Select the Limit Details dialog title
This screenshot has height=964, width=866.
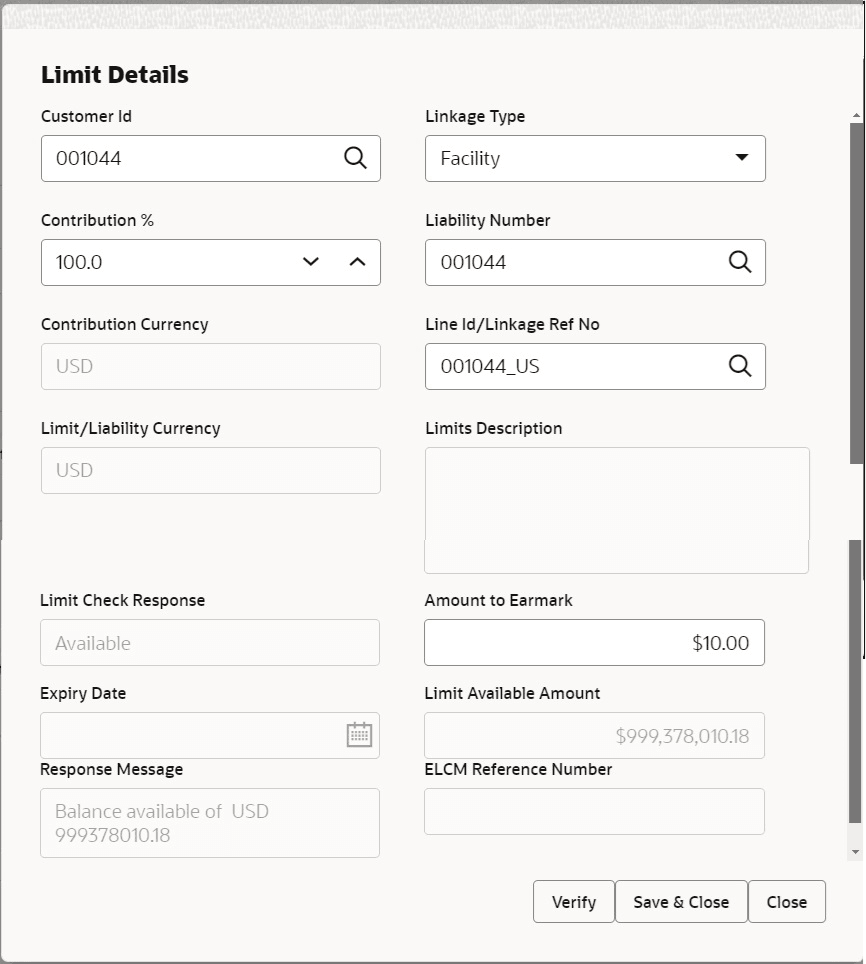pyautogui.click(x=114, y=74)
